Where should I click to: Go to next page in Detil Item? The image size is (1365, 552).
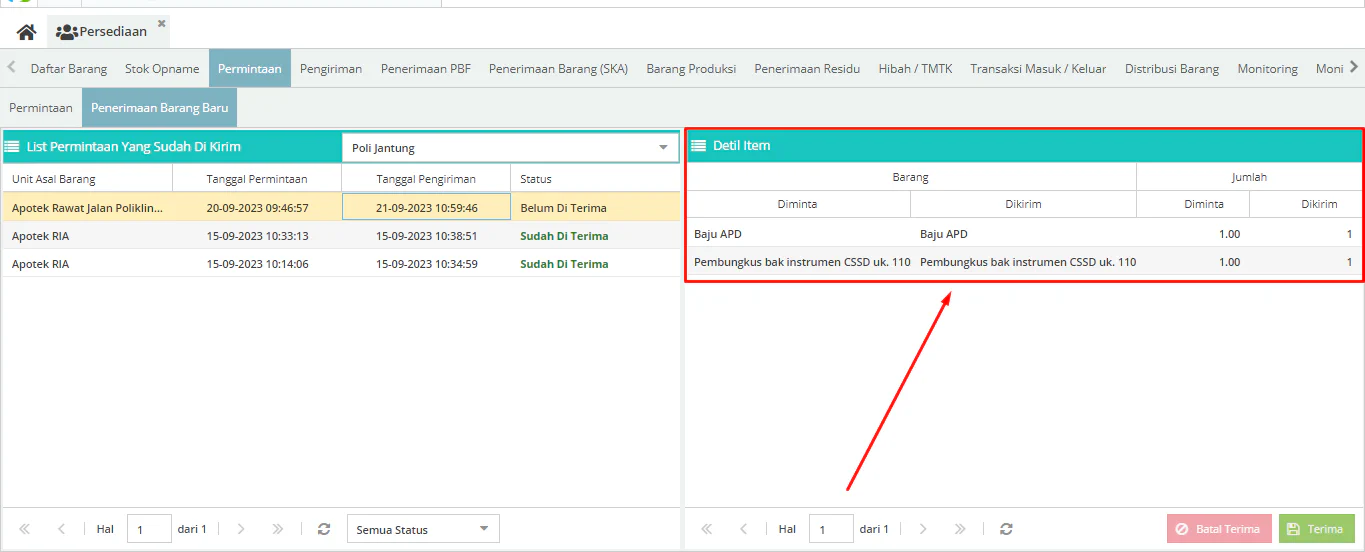point(923,529)
